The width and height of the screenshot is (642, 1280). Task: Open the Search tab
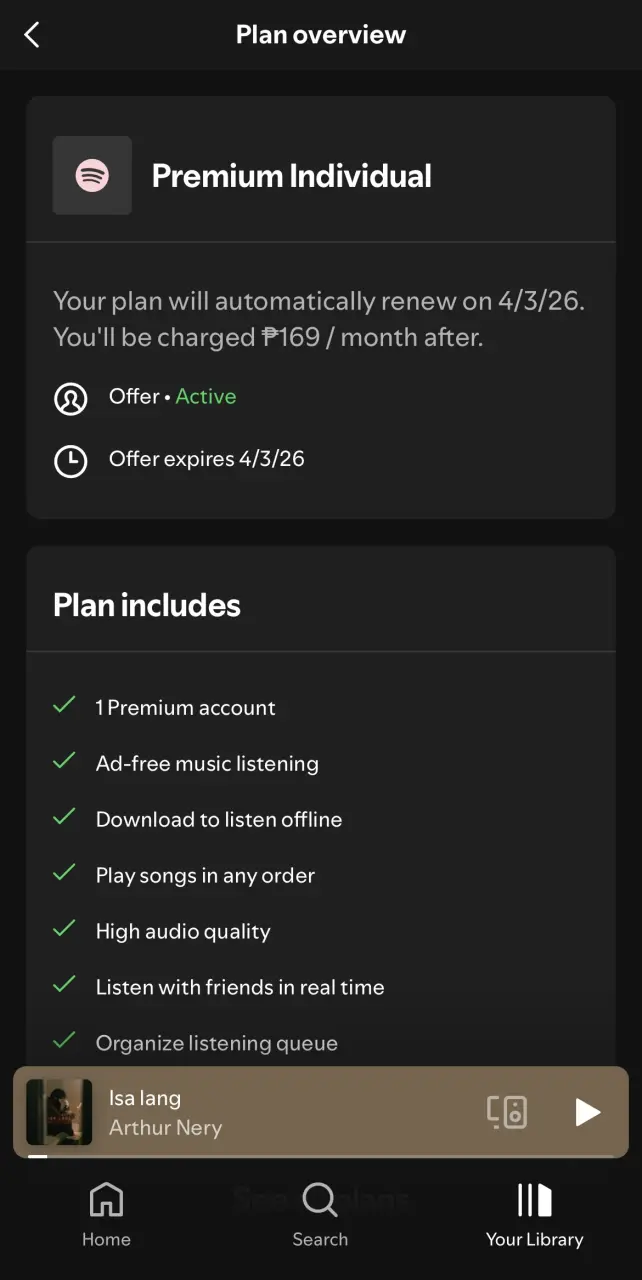(x=320, y=1214)
